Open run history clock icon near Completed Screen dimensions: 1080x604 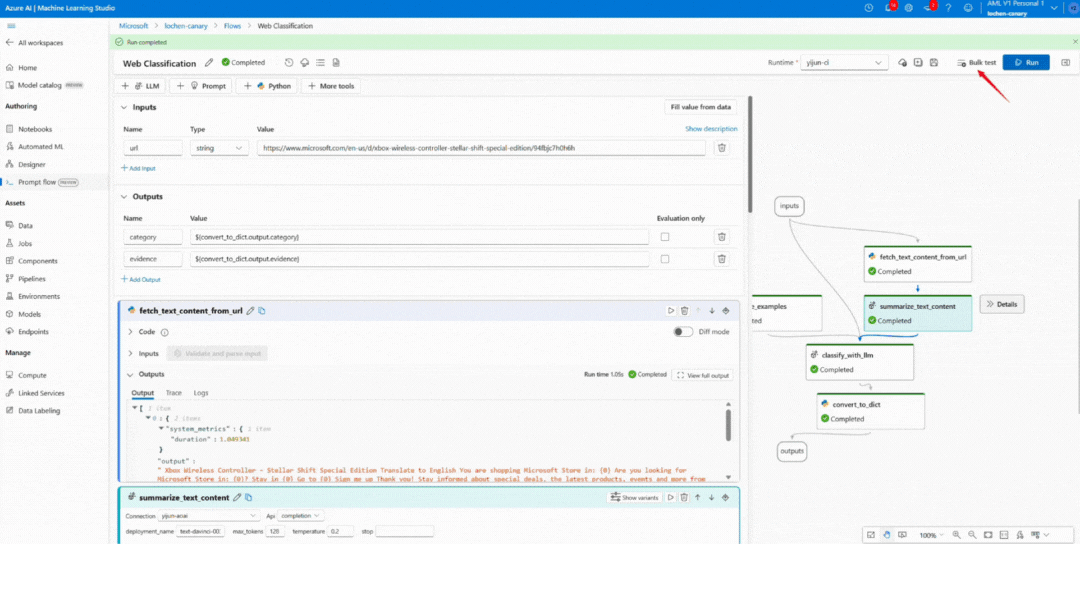tap(289, 63)
